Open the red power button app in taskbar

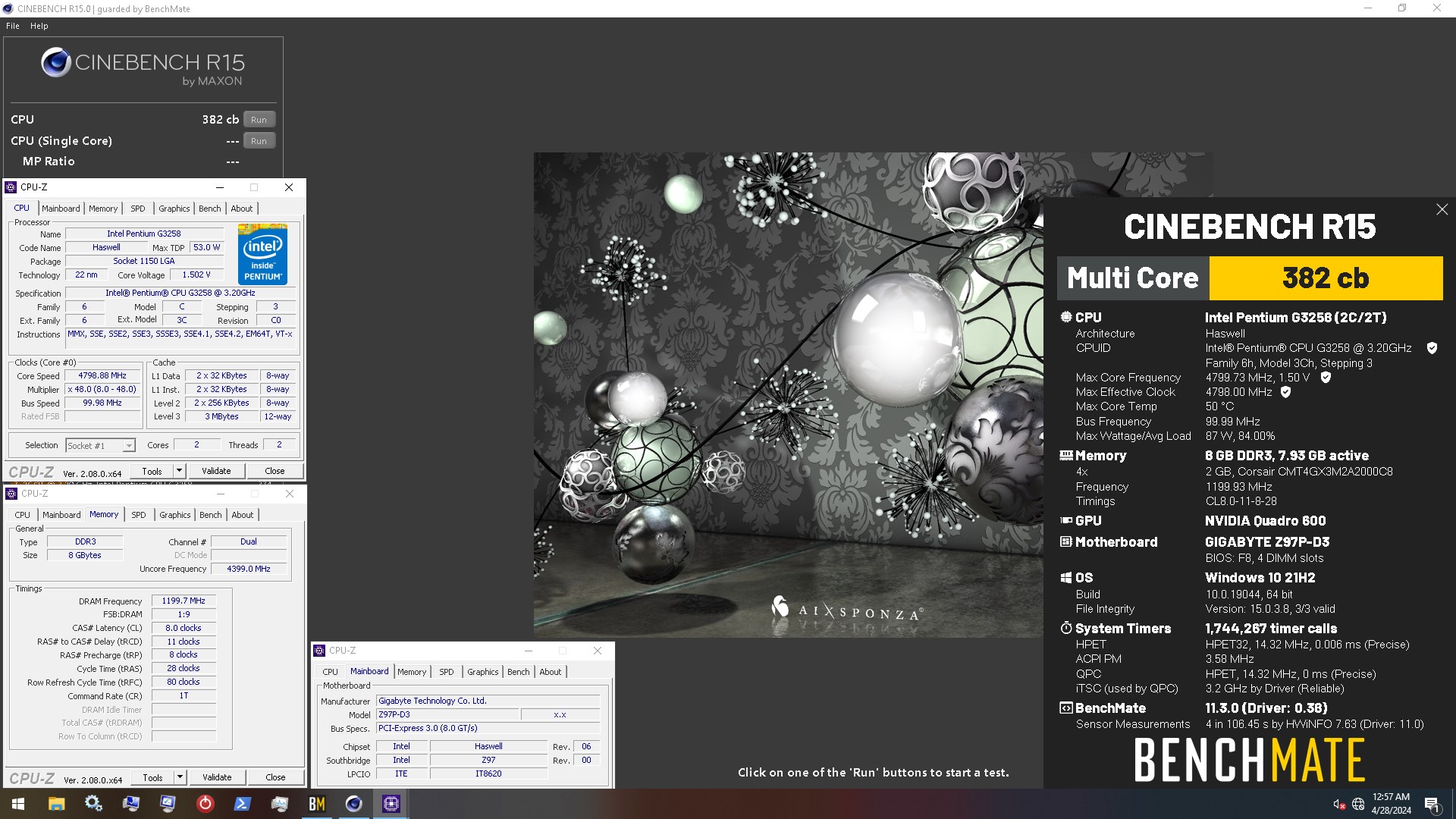click(206, 804)
